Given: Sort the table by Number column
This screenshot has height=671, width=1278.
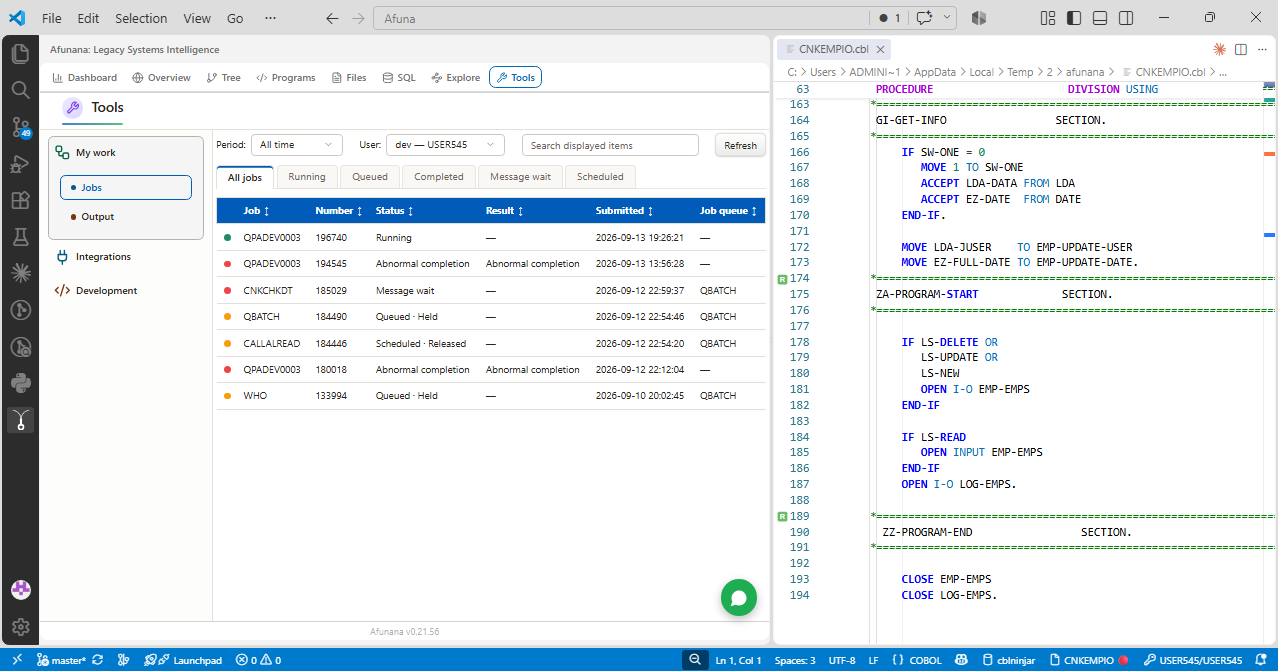Looking at the screenshot, I should [x=339, y=211].
